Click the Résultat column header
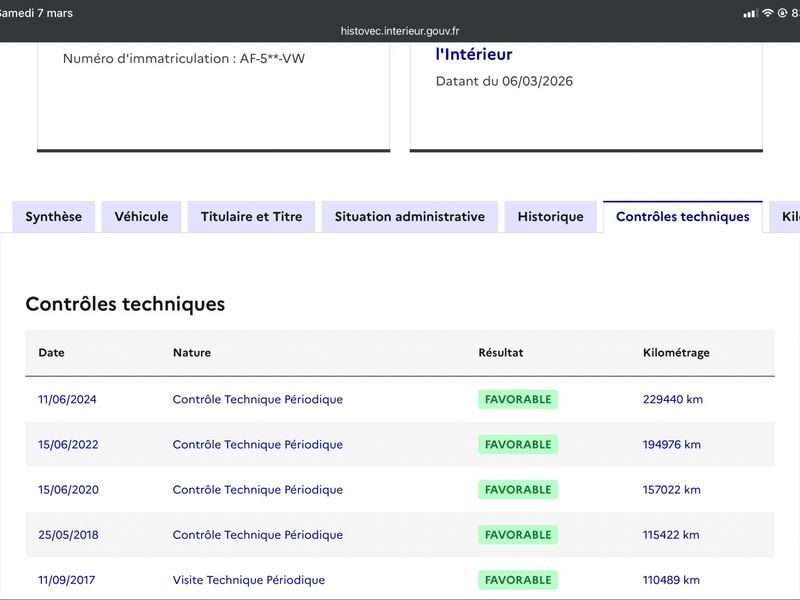 tap(501, 353)
